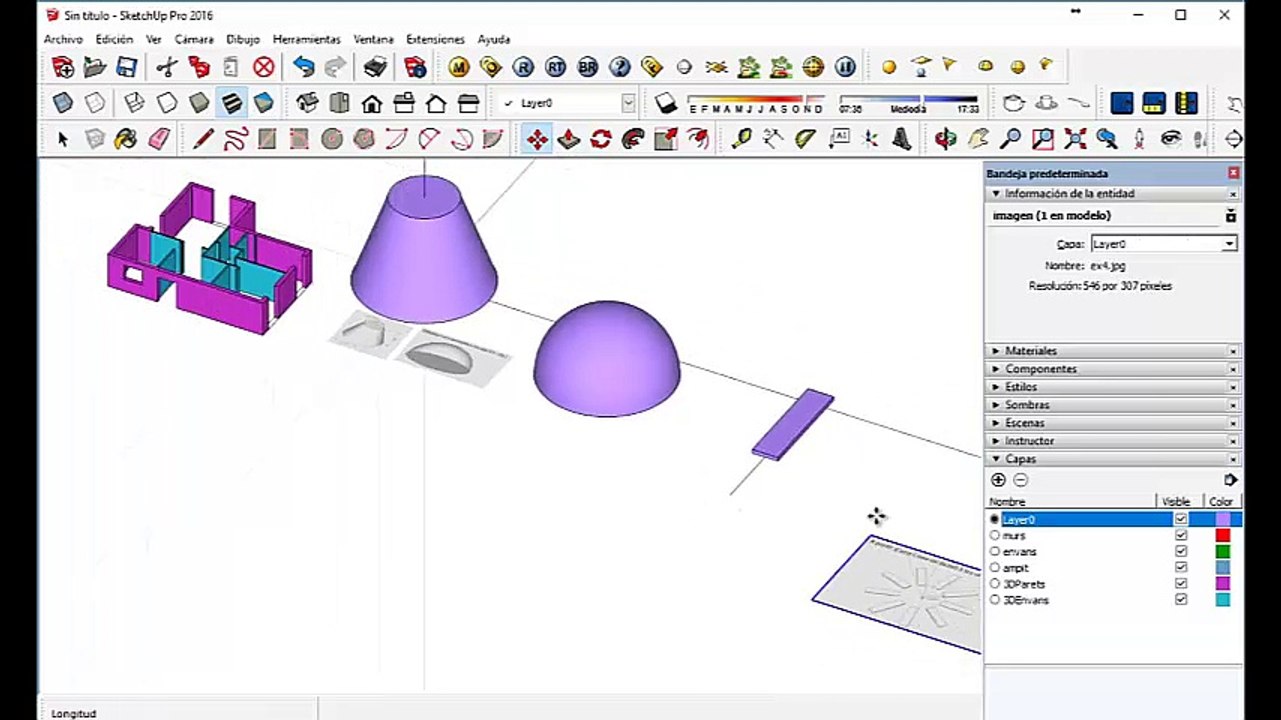
Task: Make 3DEnvans the active layer
Action: pyautogui.click(x=994, y=600)
